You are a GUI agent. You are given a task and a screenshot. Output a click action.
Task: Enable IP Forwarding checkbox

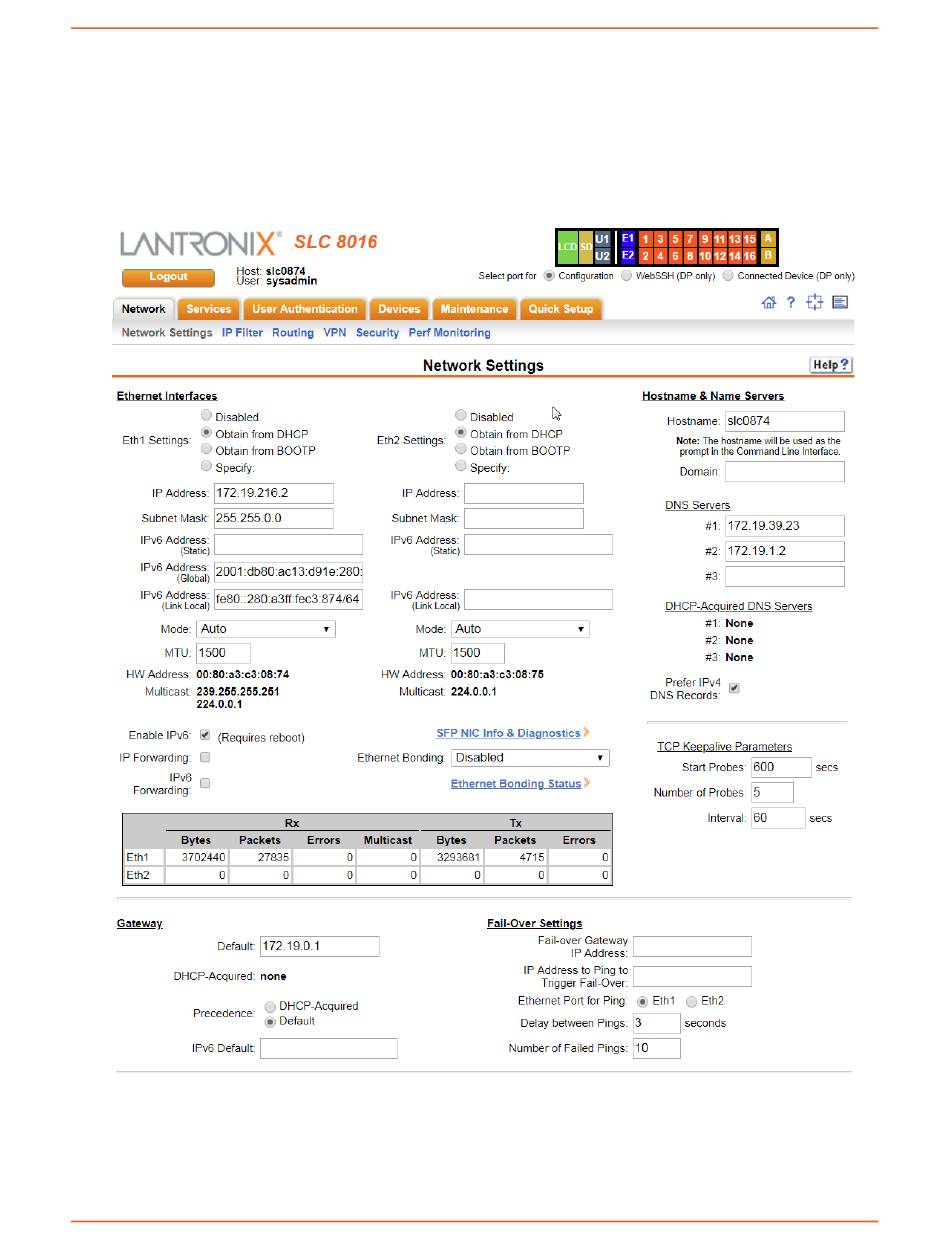point(205,758)
